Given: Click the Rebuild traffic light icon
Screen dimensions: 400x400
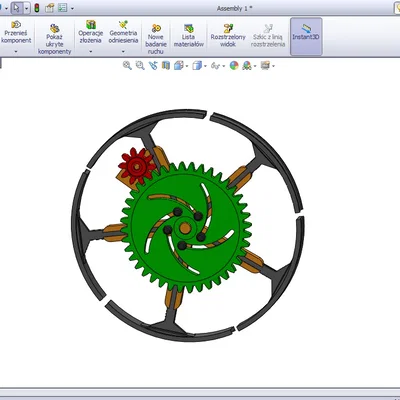Looking at the screenshot, I should click(37, 8).
